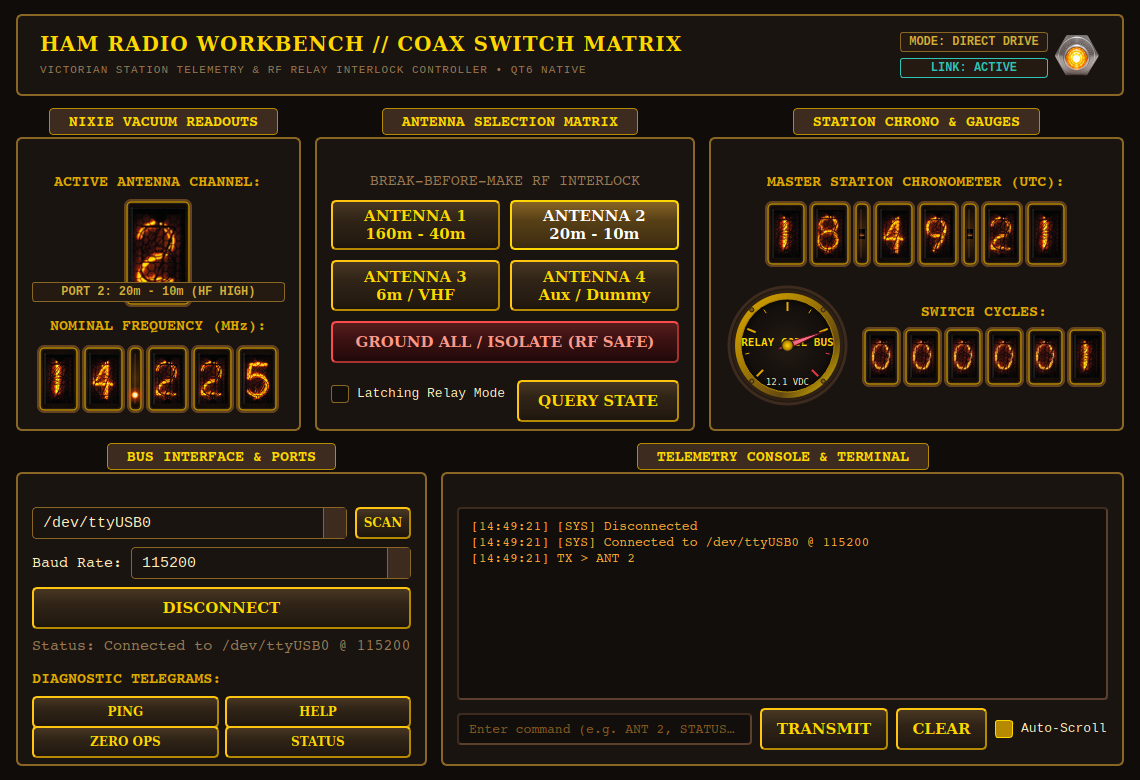Click the status text below Disconnect
Screen dimensions: 1140x780
[x=221, y=646]
